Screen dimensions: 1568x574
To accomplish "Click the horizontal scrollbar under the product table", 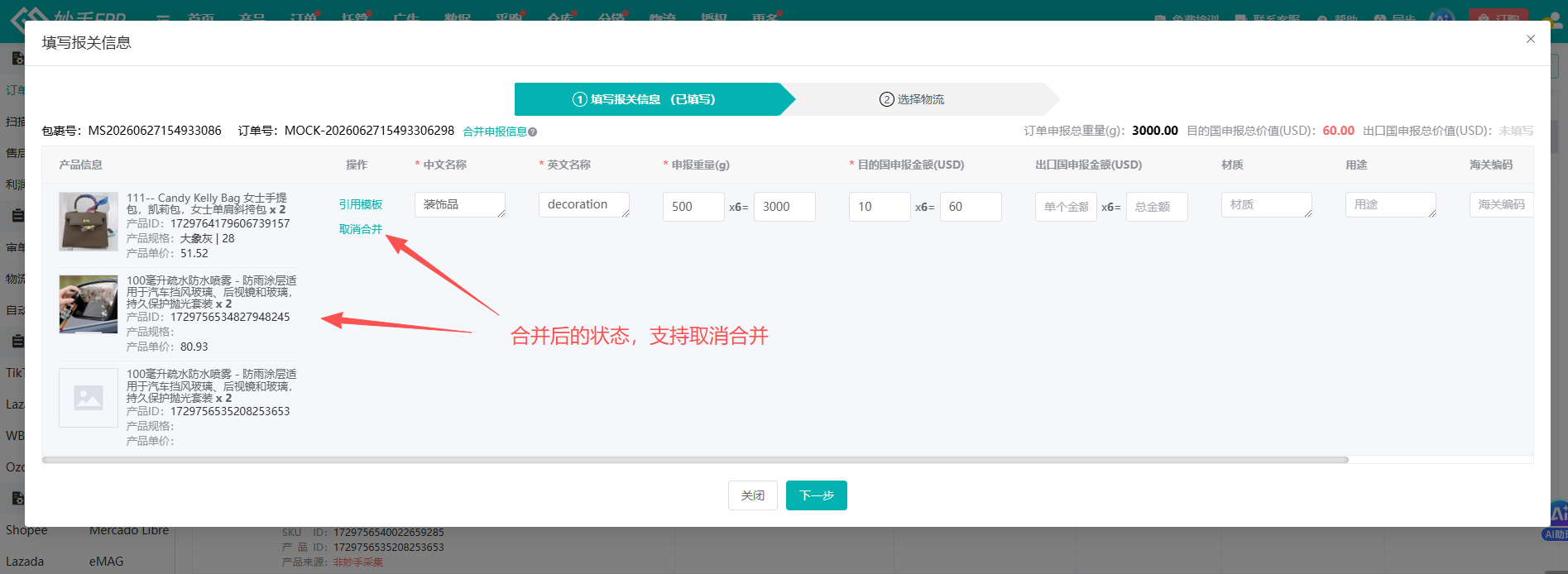I will point(695,460).
